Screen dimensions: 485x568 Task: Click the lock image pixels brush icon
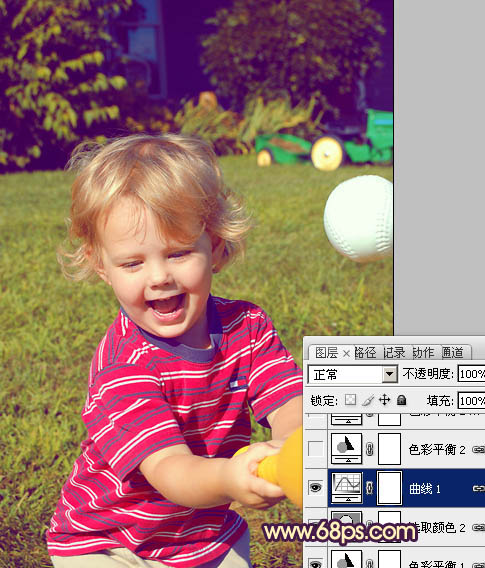coord(368,400)
